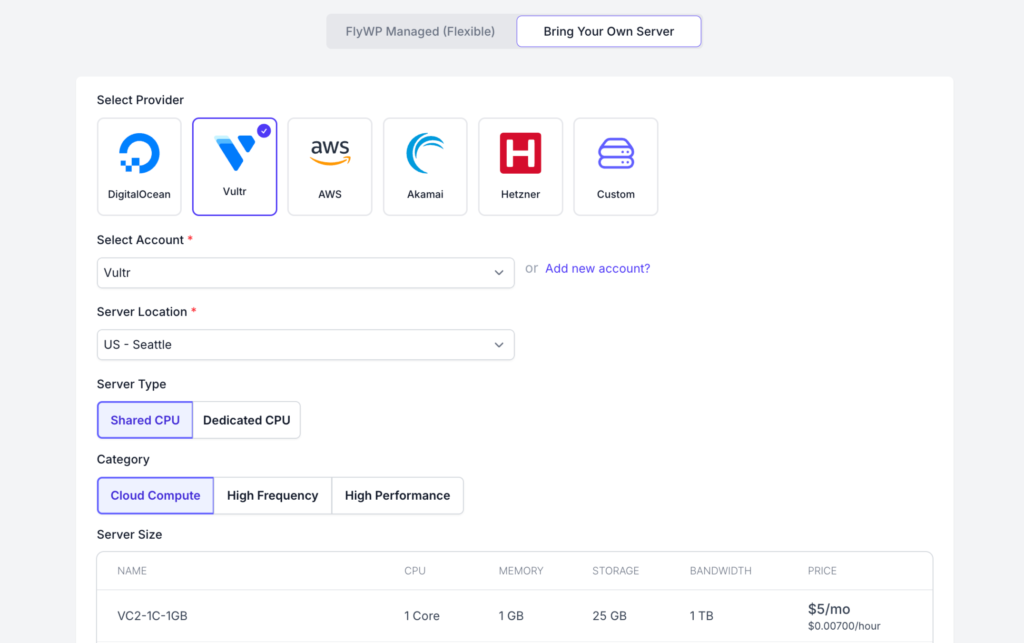Switch to Bring Your Own Server tab
The height and width of the screenshot is (643, 1024).
pos(609,31)
